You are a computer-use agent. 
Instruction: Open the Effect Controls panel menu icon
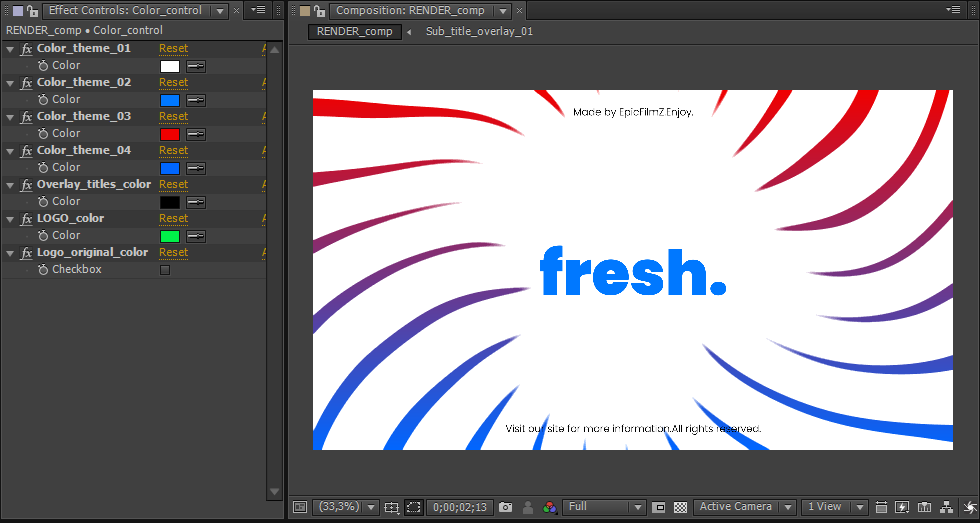[x=258, y=10]
